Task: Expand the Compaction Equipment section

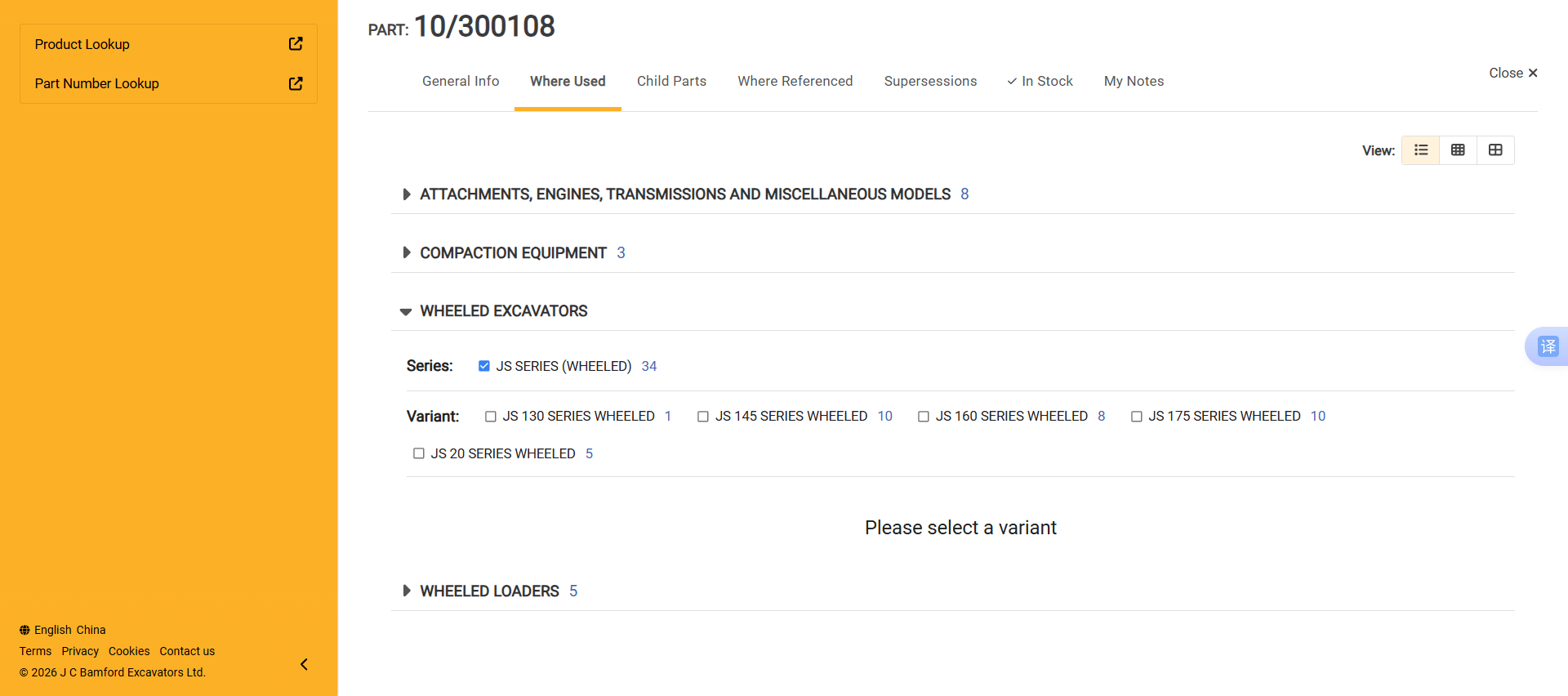Action: click(406, 253)
